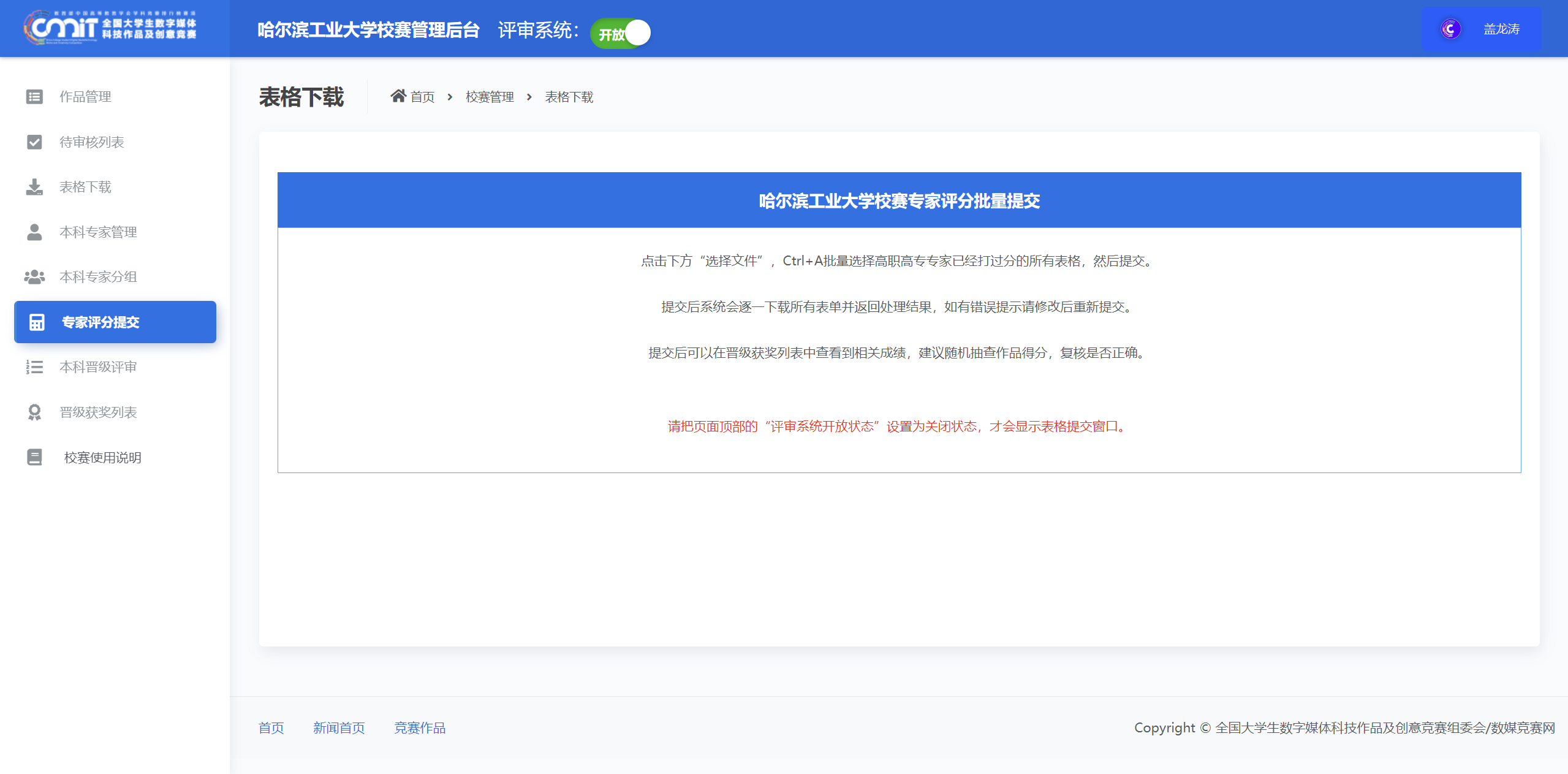Click 校赛管理 in the breadcrumb
Viewport: 1568px width, 774px height.
[x=490, y=97]
